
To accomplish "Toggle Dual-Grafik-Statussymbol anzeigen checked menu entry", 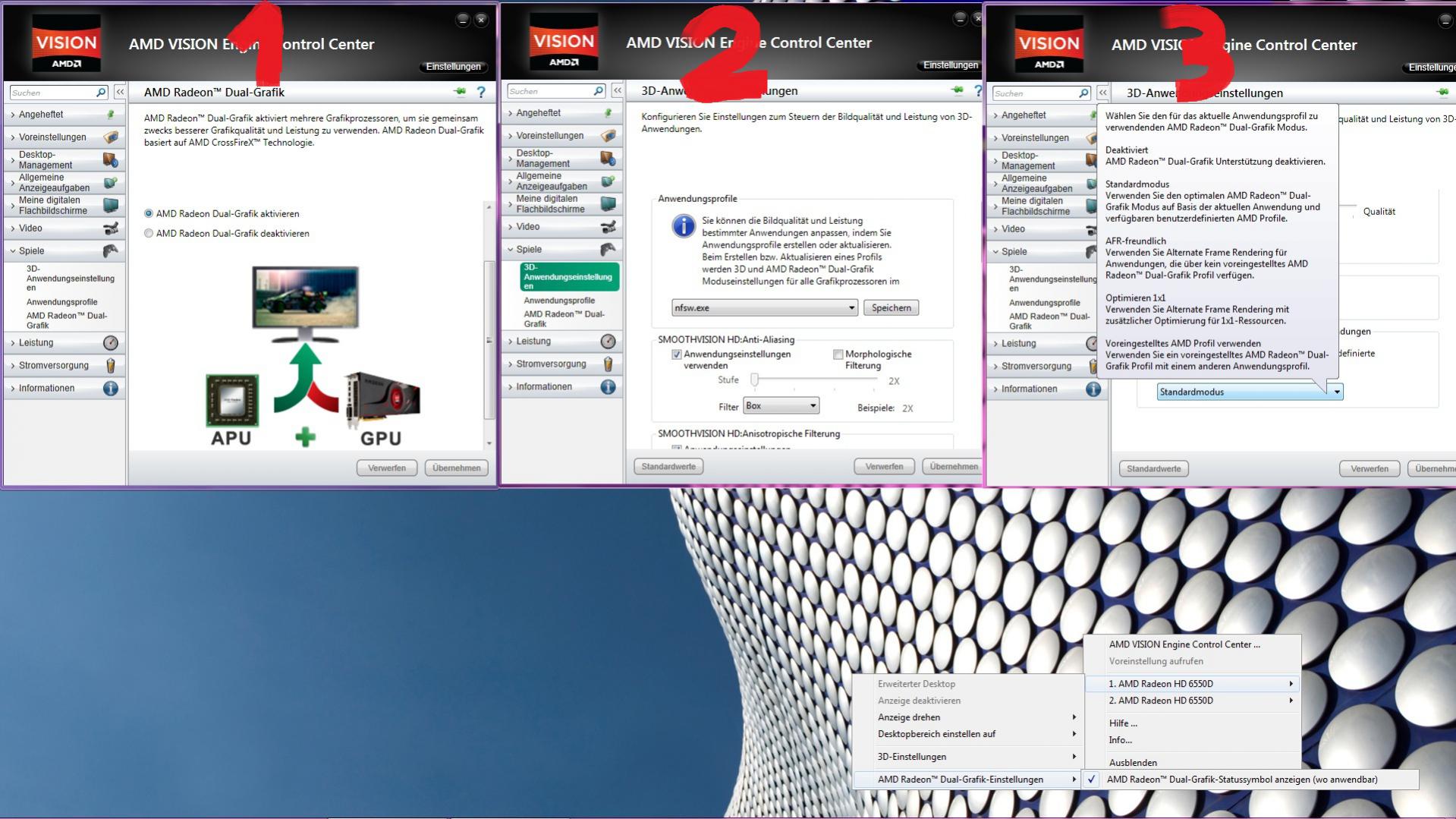I will 1250,780.
